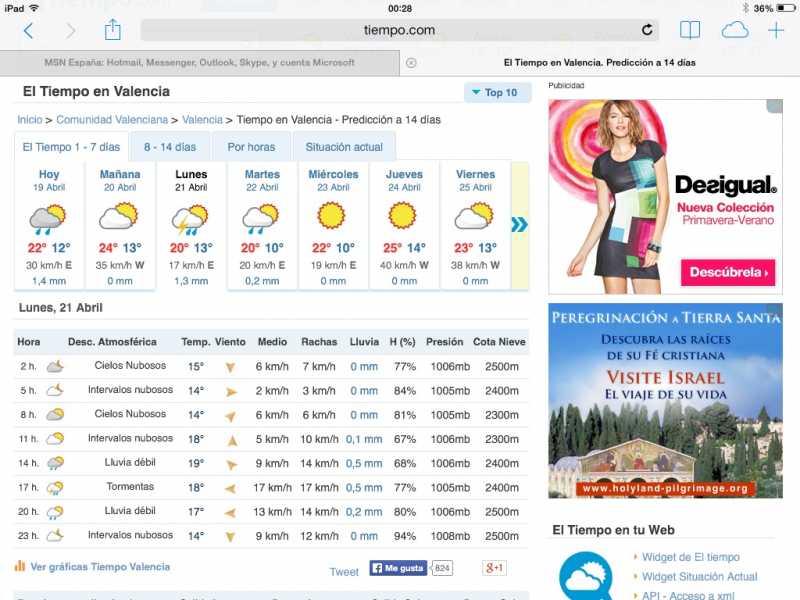Image resolution: width=800 pixels, height=600 pixels.
Task: Tap the tiempo.com address bar
Action: coord(399,30)
